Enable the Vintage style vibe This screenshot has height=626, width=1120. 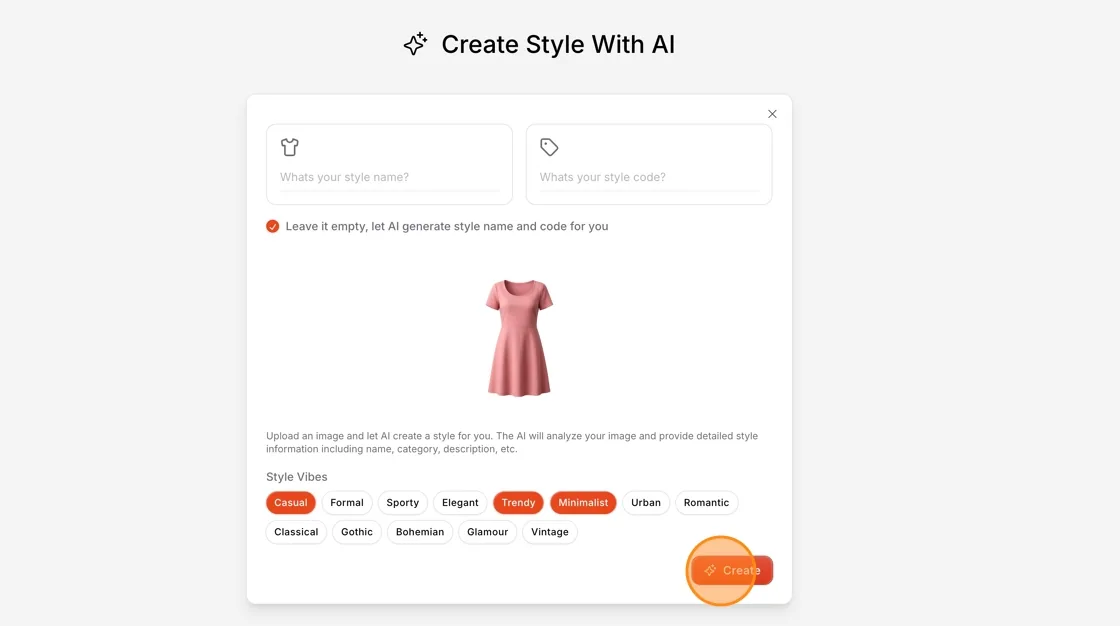[x=550, y=532]
